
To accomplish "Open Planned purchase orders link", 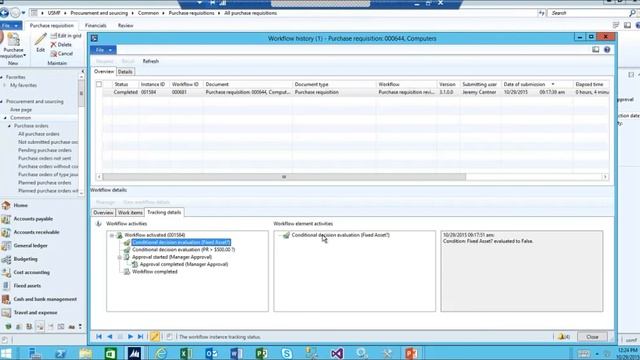I will tap(44, 183).
